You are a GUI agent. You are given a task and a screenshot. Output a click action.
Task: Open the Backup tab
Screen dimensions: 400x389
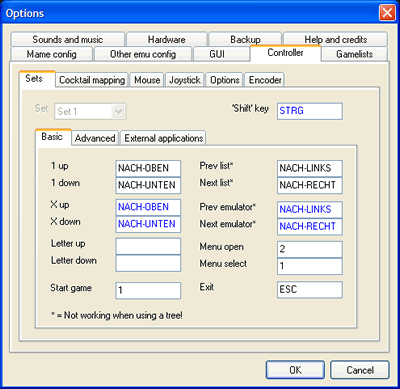click(245, 39)
